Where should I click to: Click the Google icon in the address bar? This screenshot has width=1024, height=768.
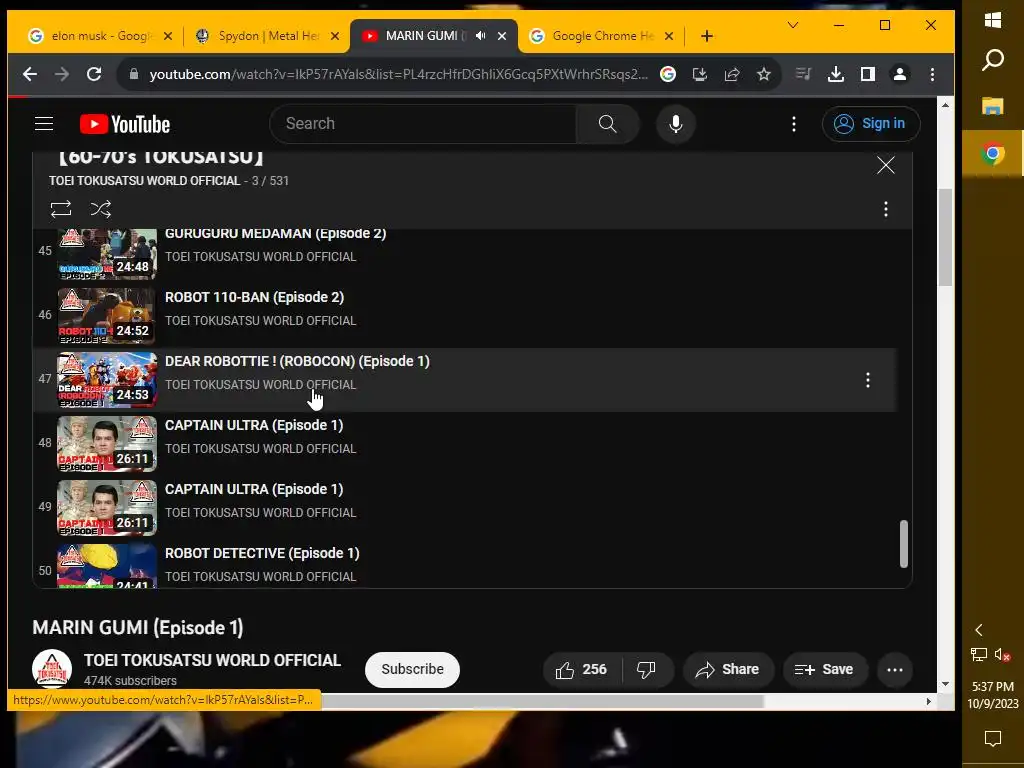coord(667,74)
